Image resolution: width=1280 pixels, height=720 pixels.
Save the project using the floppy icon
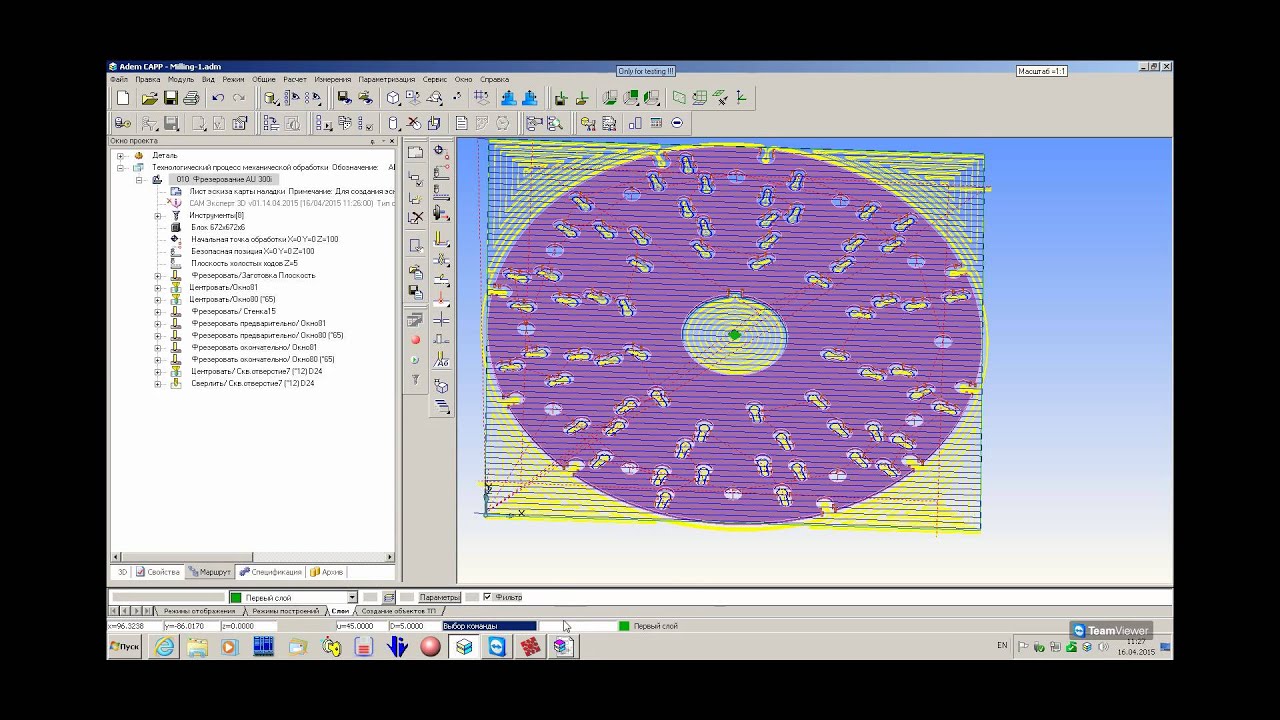click(171, 98)
